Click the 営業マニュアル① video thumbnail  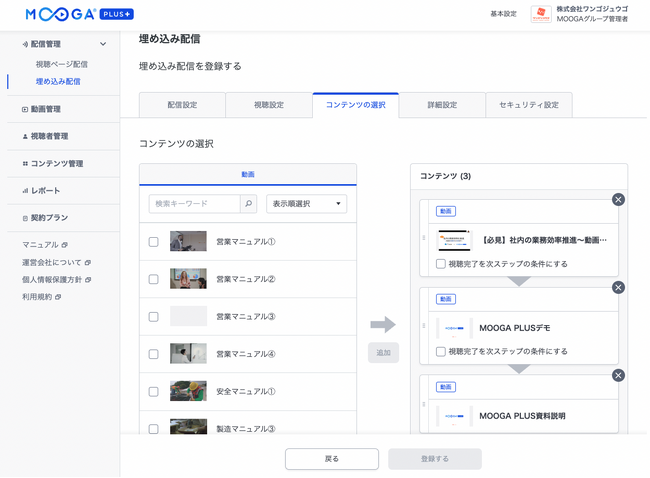tap(188, 241)
